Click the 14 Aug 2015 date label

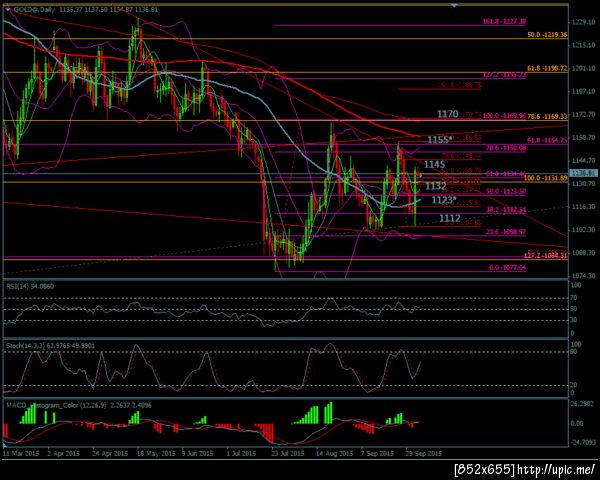point(335,454)
